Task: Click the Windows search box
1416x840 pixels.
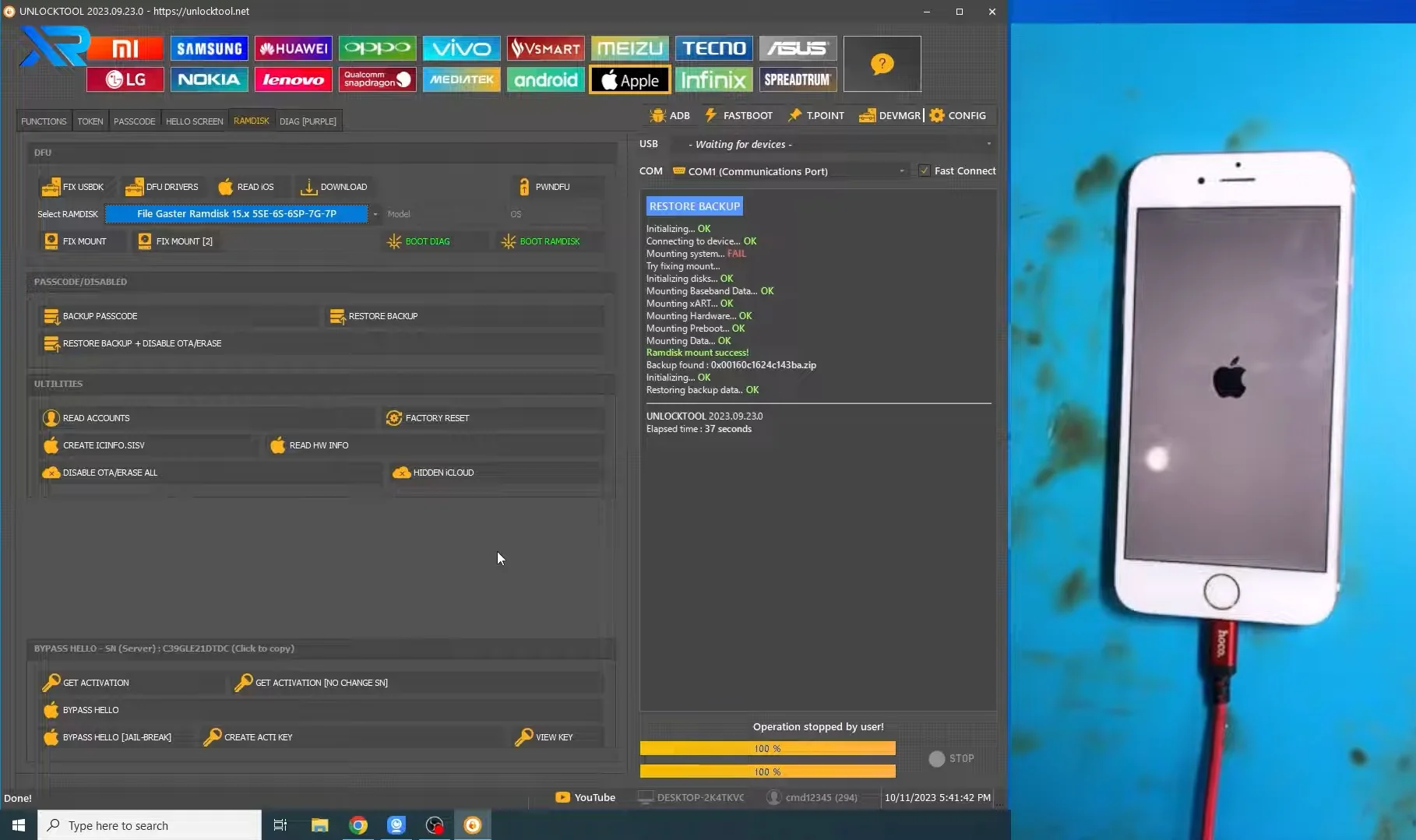Action: (x=150, y=825)
